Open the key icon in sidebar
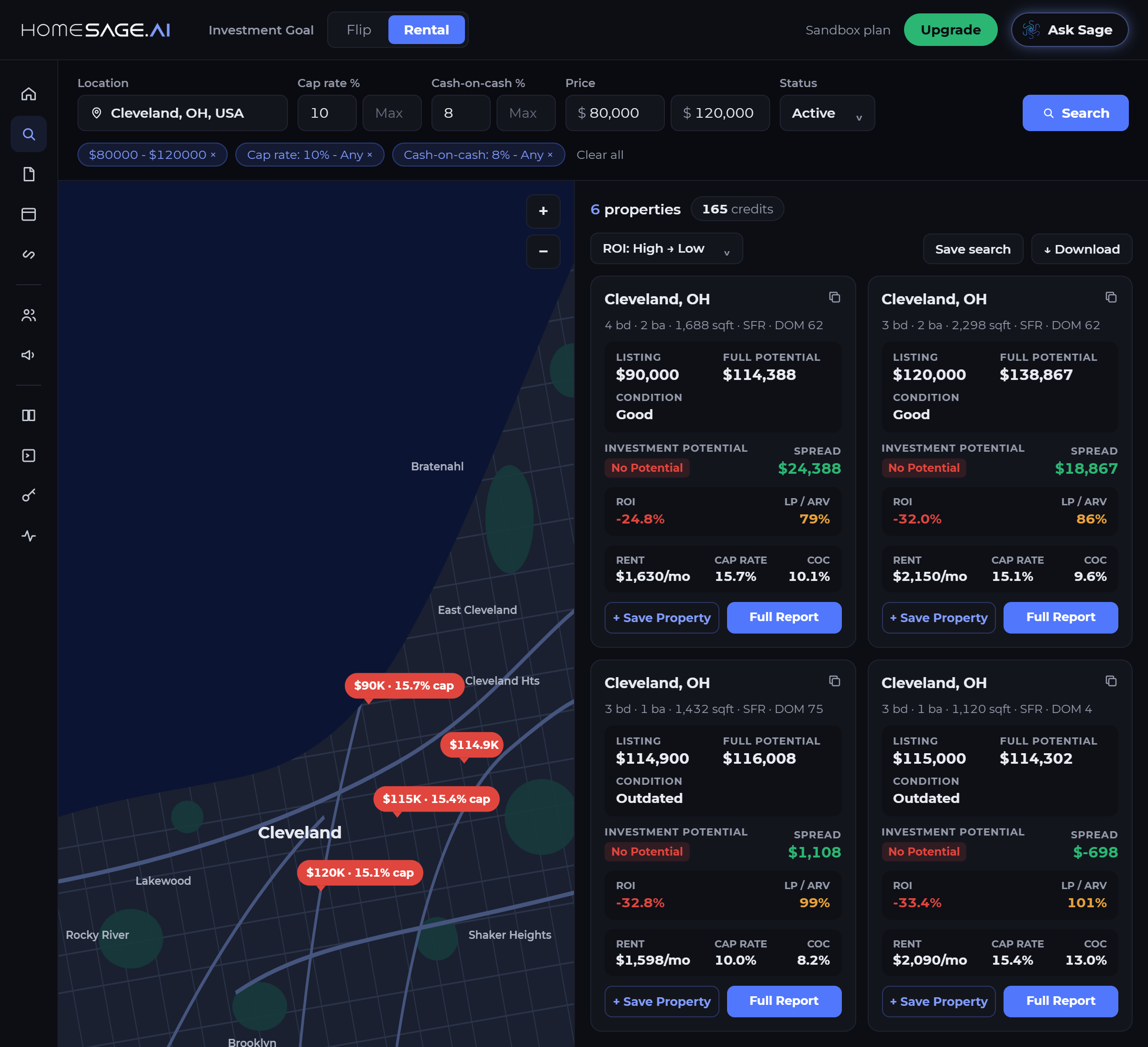This screenshot has height=1047, width=1148. coord(29,496)
